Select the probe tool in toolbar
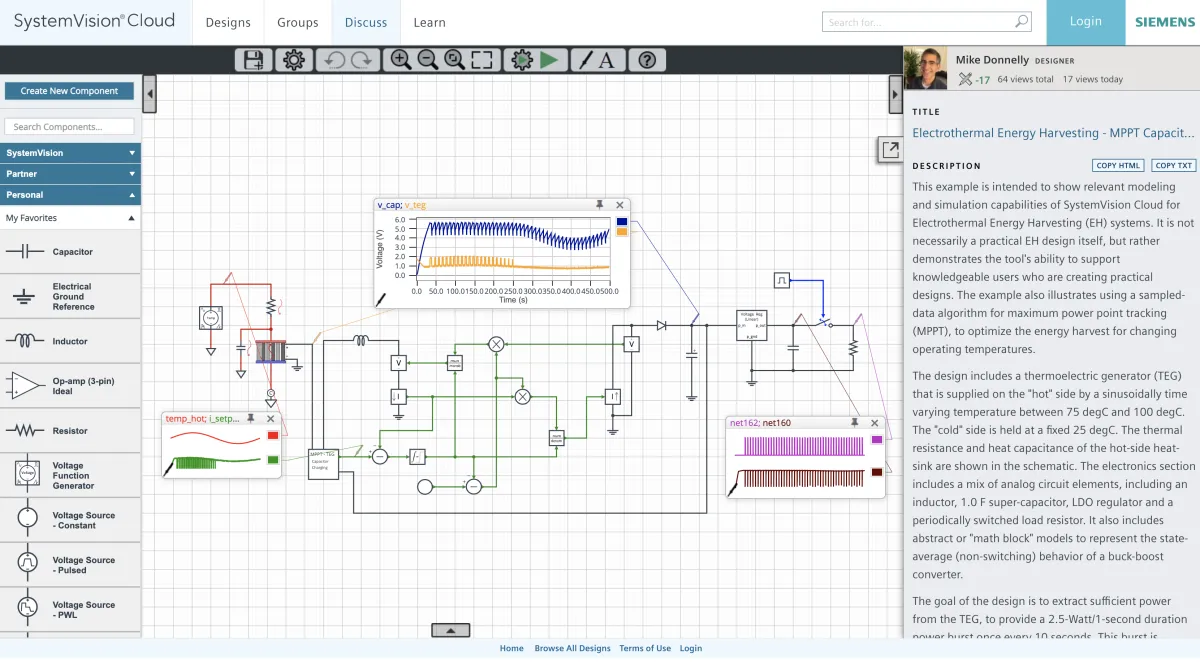This screenshot has height=662, width=1200. point(585,60)
